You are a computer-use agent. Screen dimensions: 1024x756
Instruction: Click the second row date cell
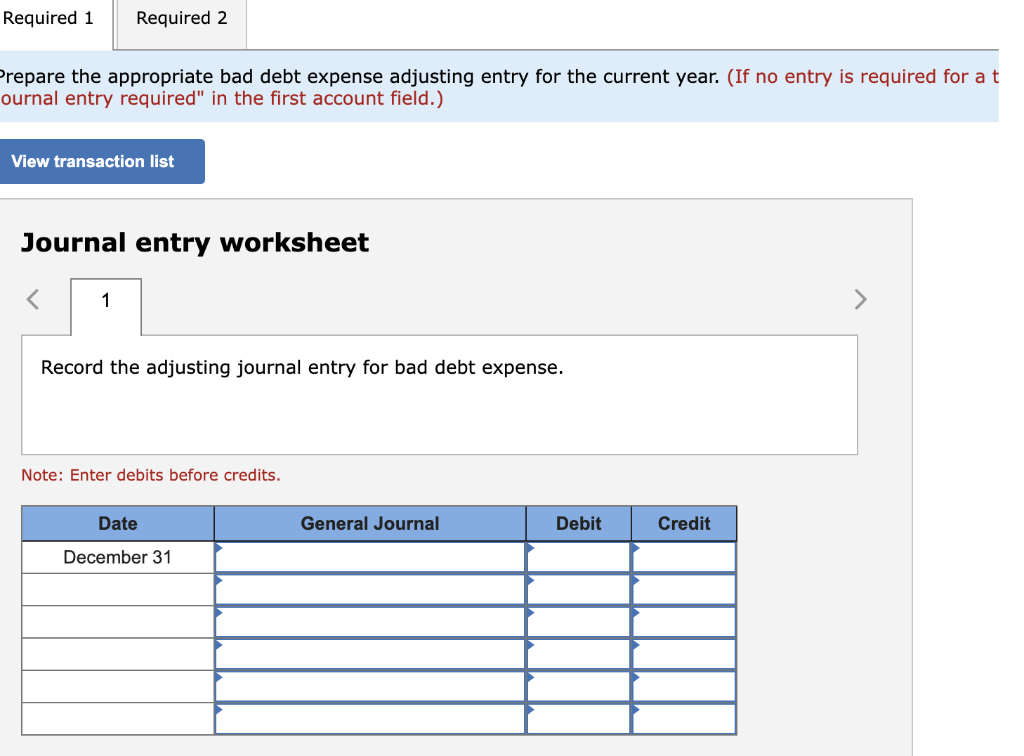point(118,590)
